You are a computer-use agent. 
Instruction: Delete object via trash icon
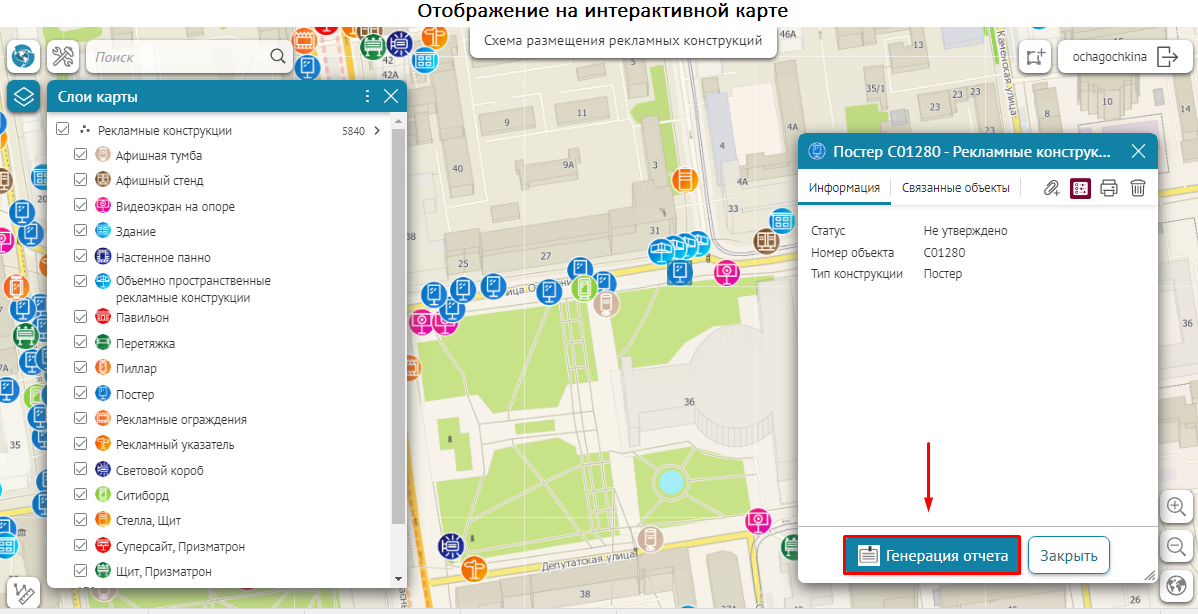tap(1137, 188)
